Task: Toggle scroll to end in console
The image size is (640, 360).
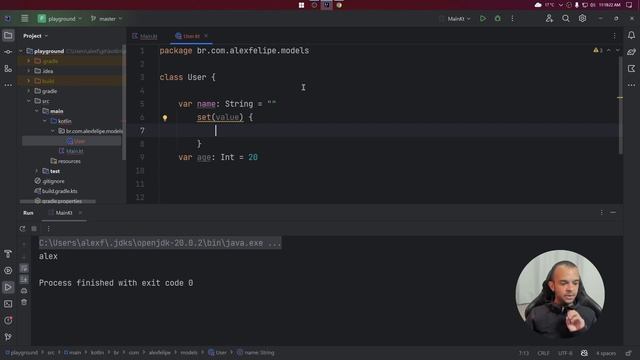Action: tap(24, 279)
